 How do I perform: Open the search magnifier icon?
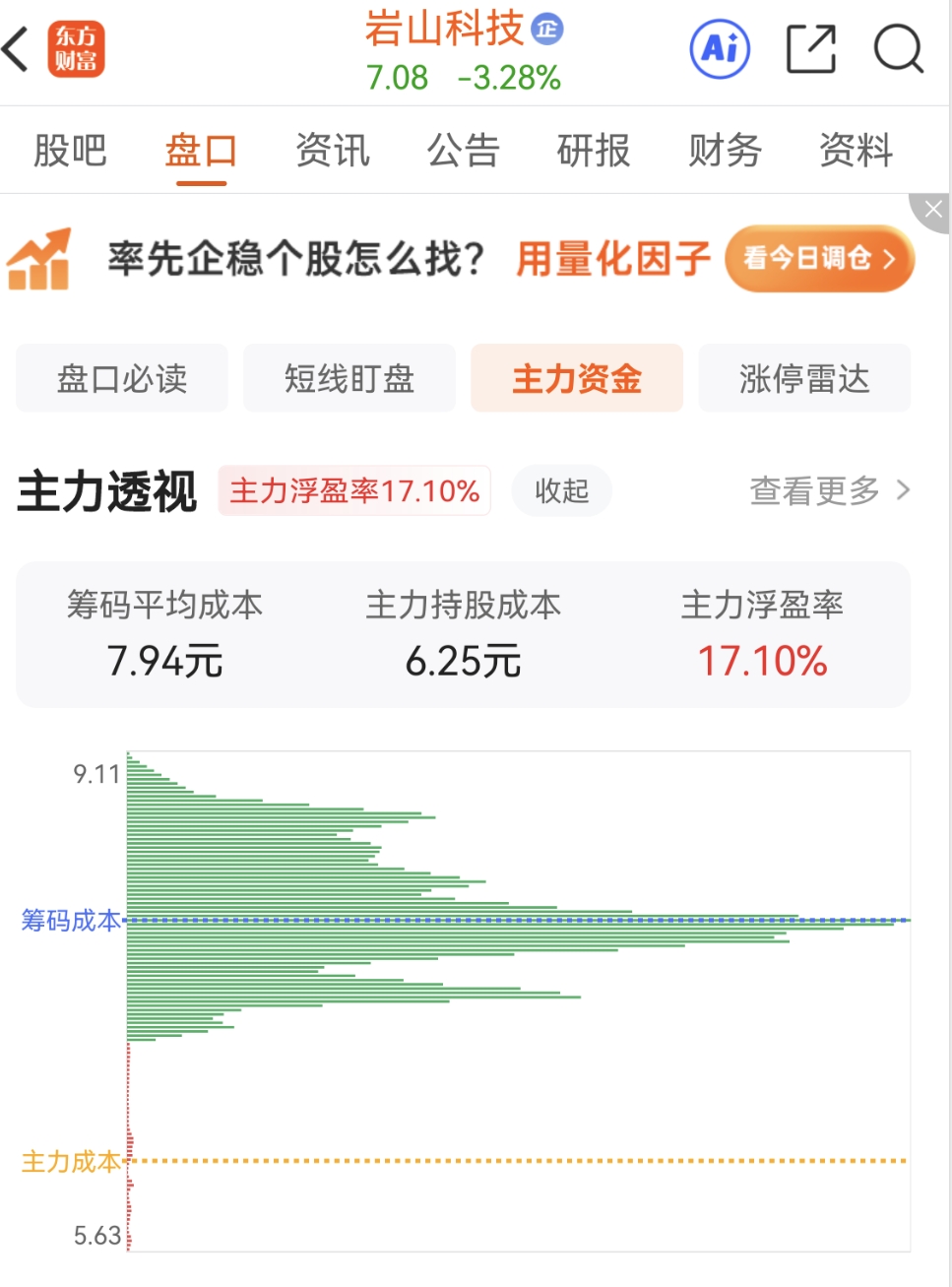click(x=898, y=49)
